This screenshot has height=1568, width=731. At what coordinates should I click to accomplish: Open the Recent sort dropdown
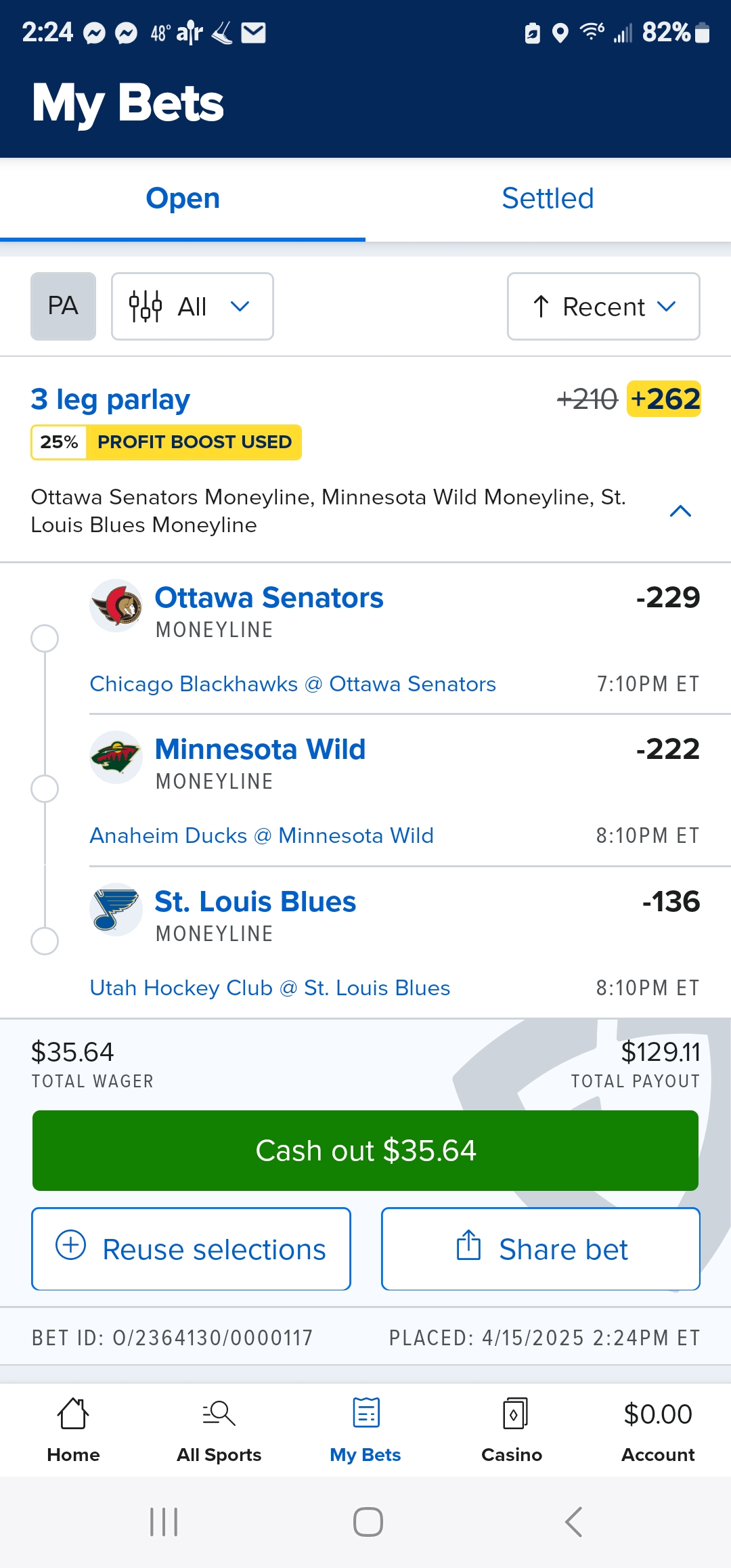603,306
